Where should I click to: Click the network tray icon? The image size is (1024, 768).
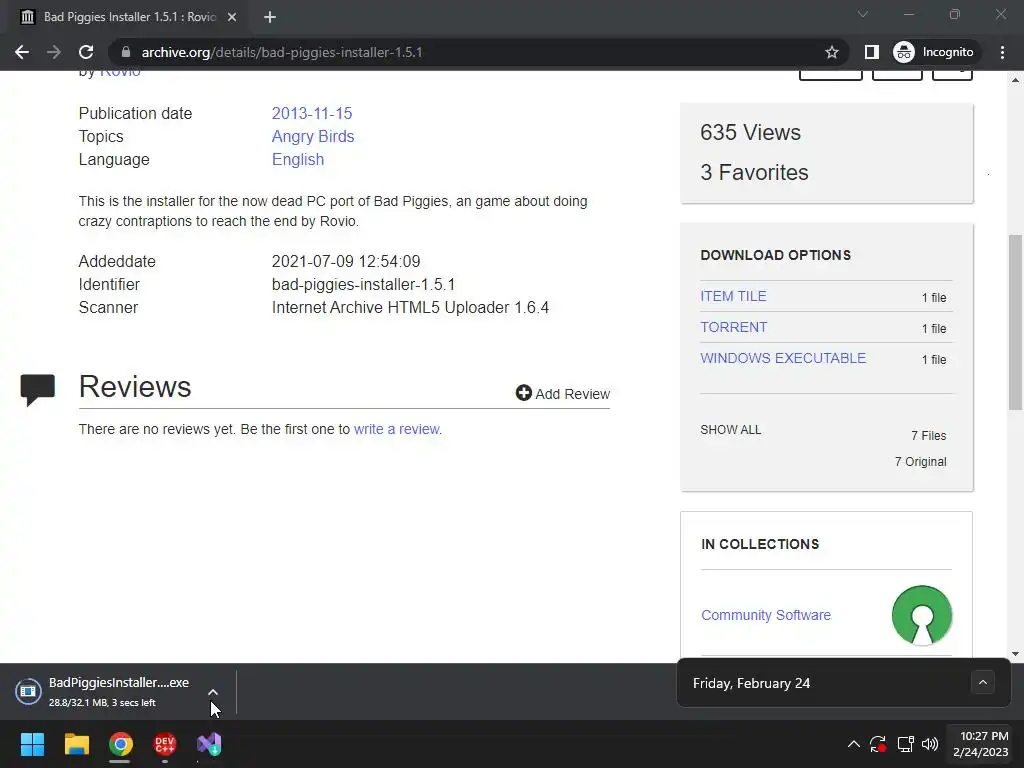(905, 744)
